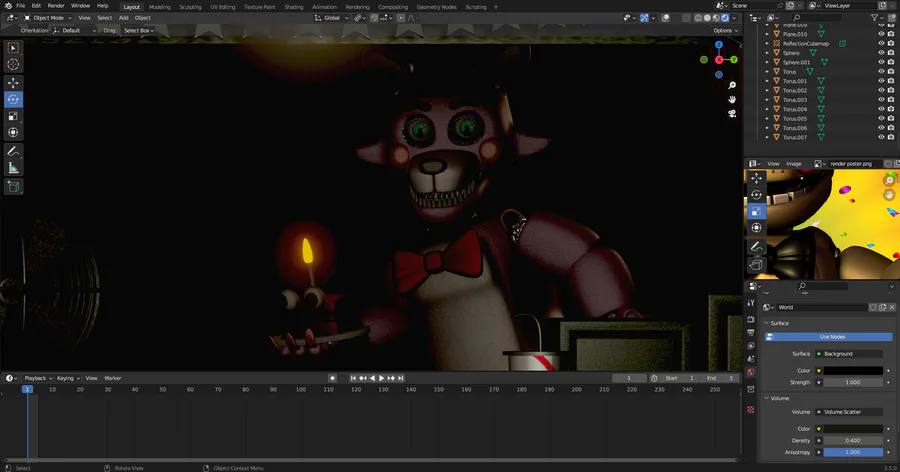Select the Annotate tool in viewport toolbar
Screen dimensions: 900x472
tap(13, 151)
